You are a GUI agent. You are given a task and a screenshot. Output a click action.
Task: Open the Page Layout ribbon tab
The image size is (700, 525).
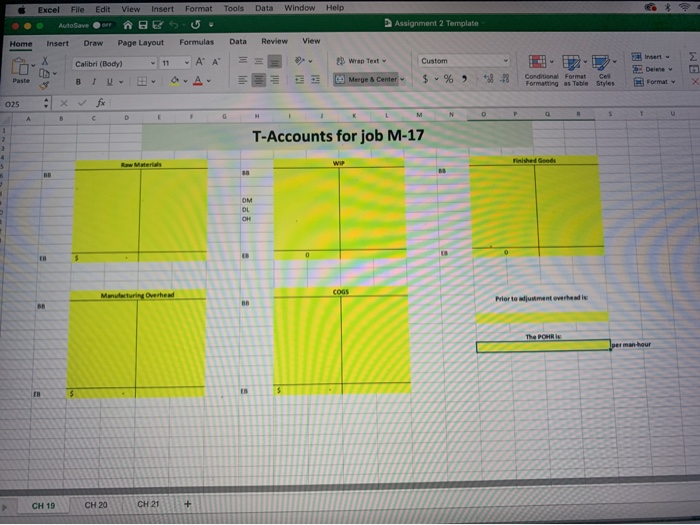(141, 42)
